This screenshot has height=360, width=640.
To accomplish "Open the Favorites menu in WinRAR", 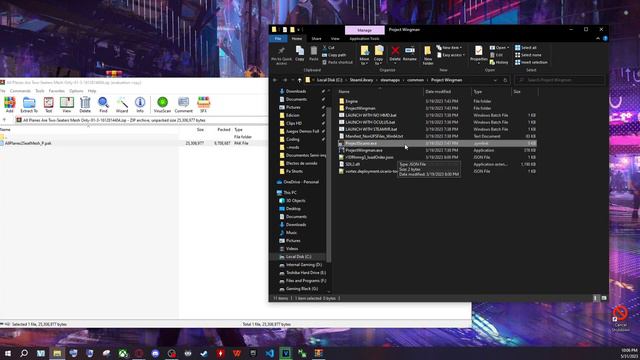I will tap(57, 91).
